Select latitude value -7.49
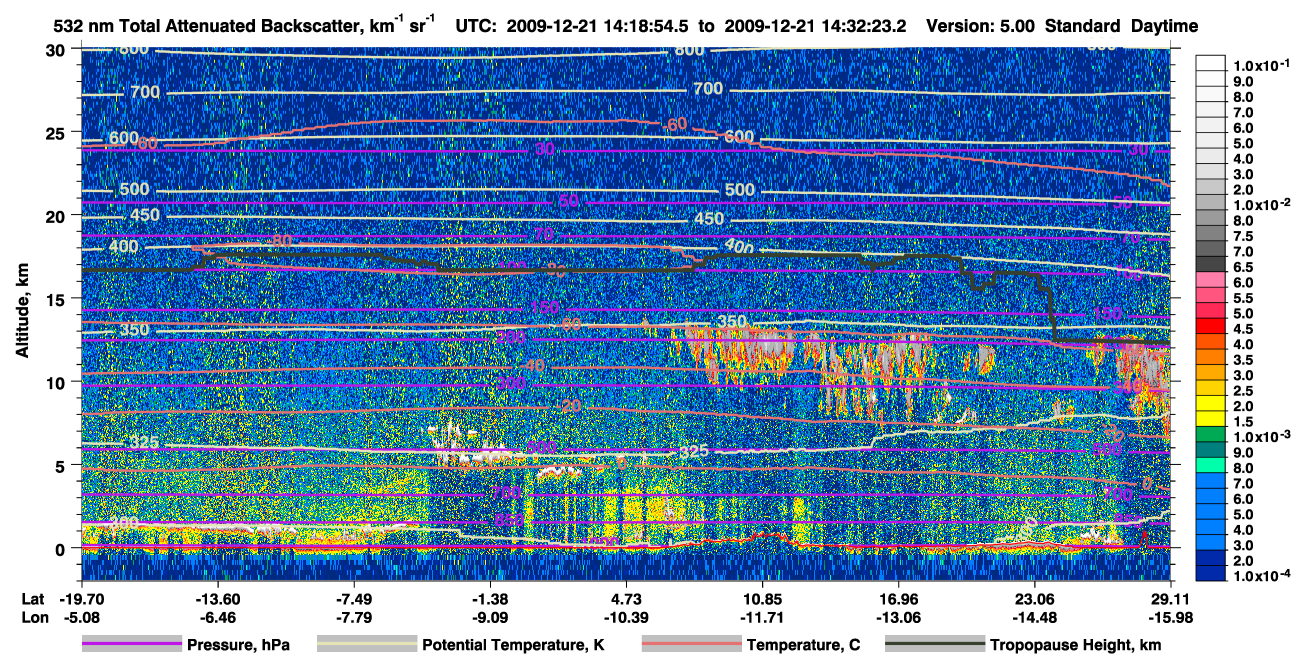 click(x=353, y=599)
